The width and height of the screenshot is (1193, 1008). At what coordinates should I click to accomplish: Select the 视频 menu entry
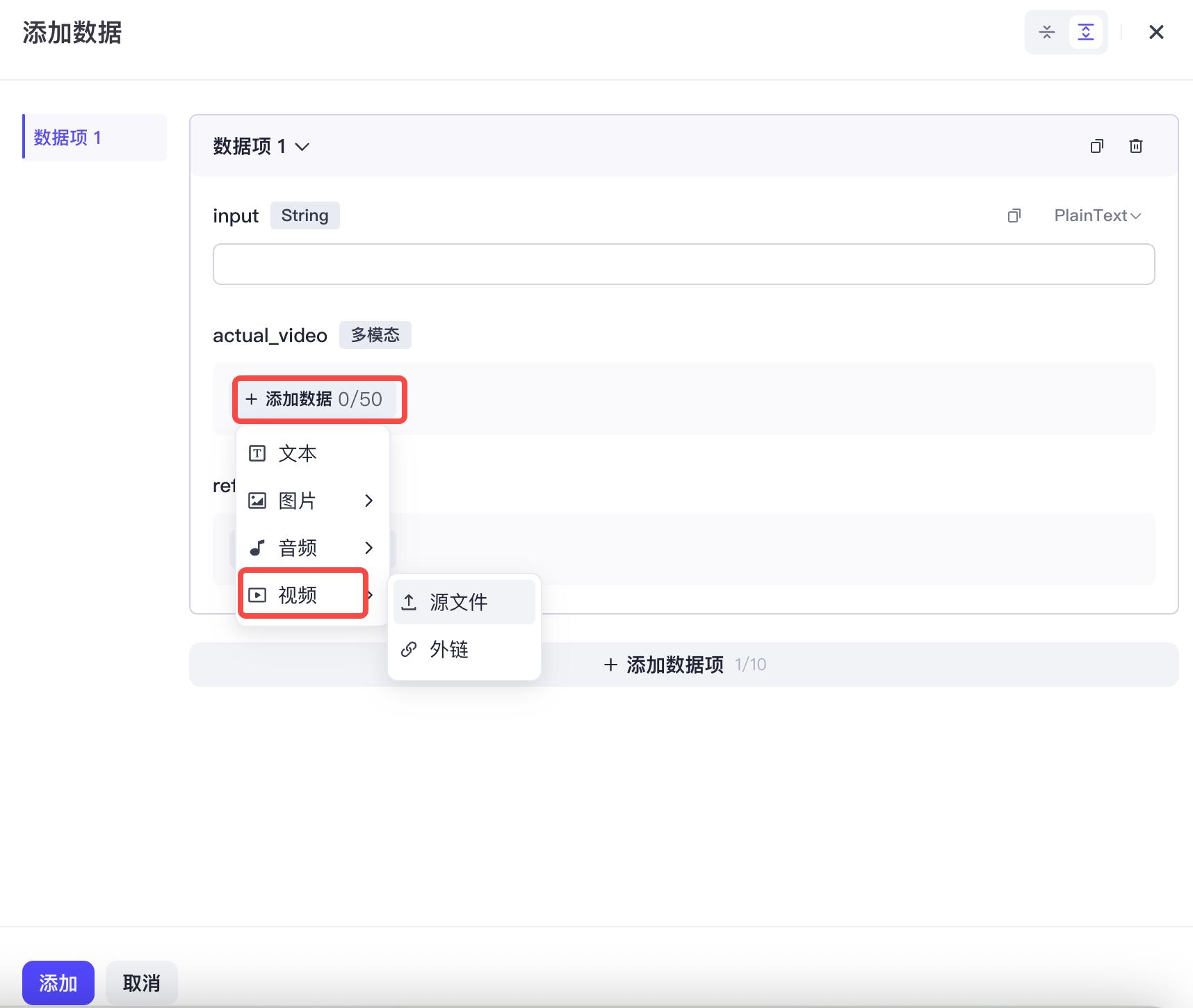point(303,595)
